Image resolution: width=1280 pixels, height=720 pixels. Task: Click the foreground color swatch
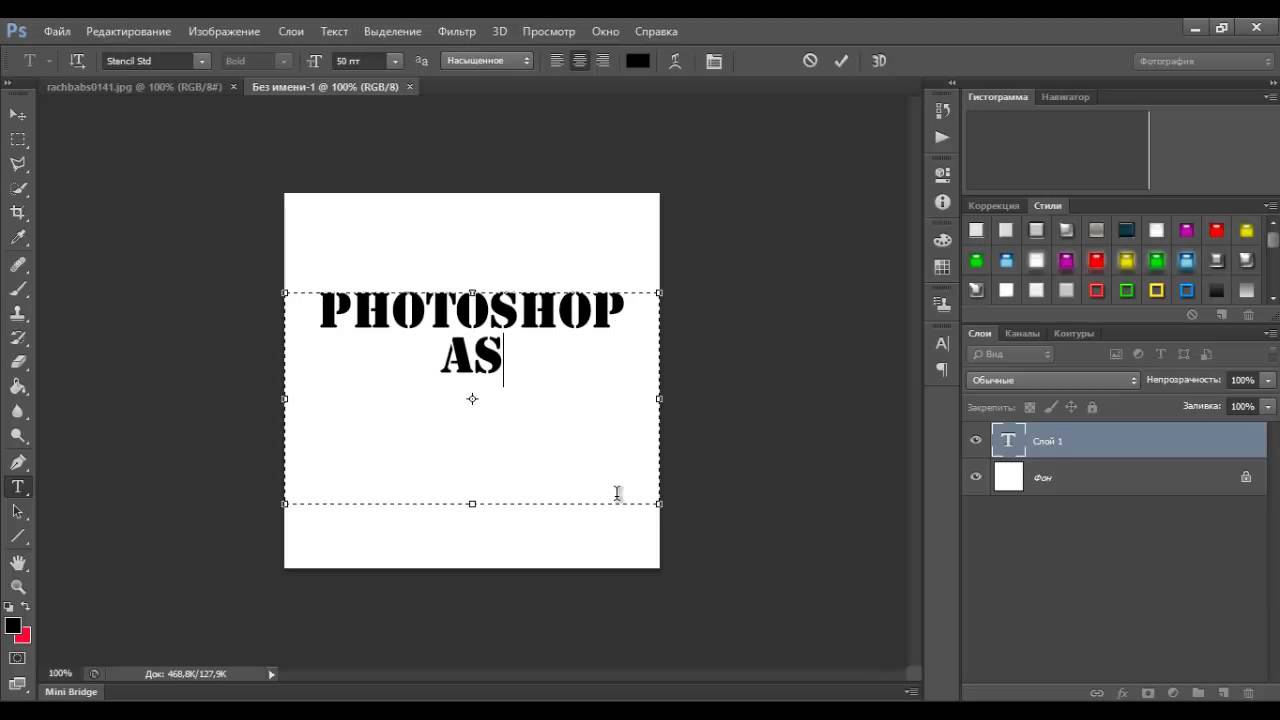coord(13,626)
